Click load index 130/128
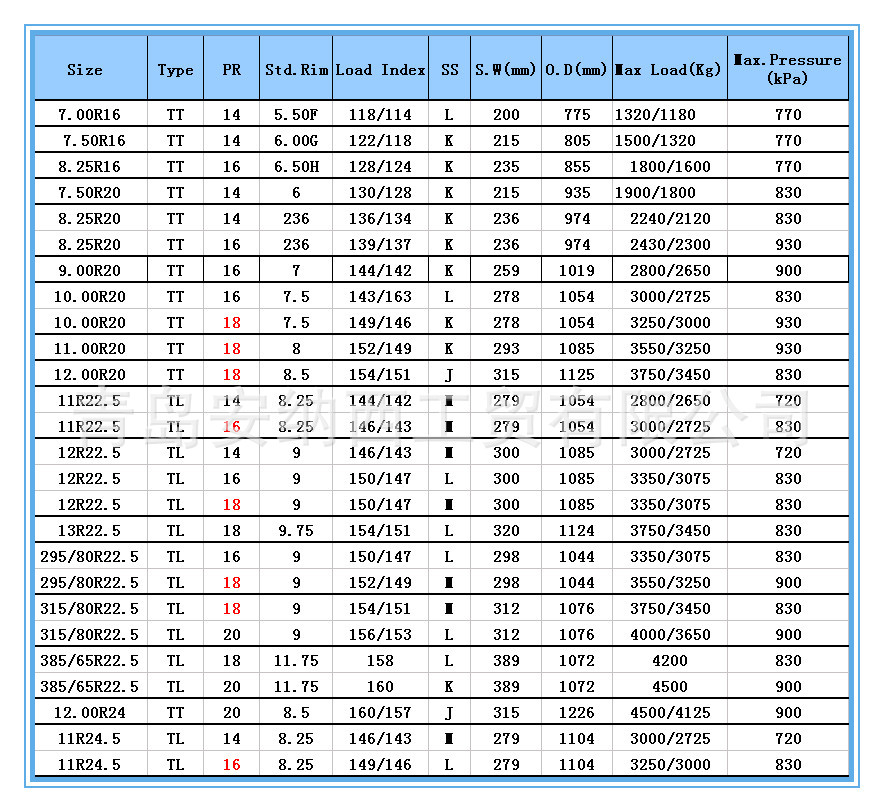 380,192
